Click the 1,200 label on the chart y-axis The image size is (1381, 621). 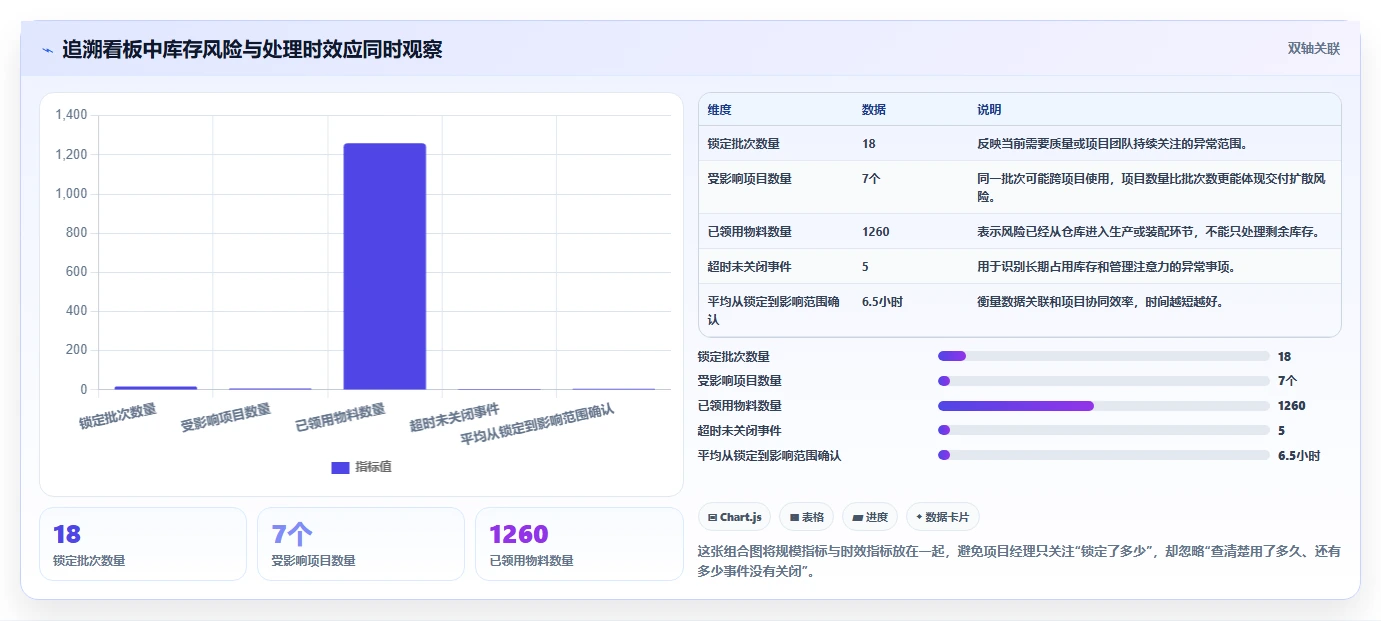72,155
